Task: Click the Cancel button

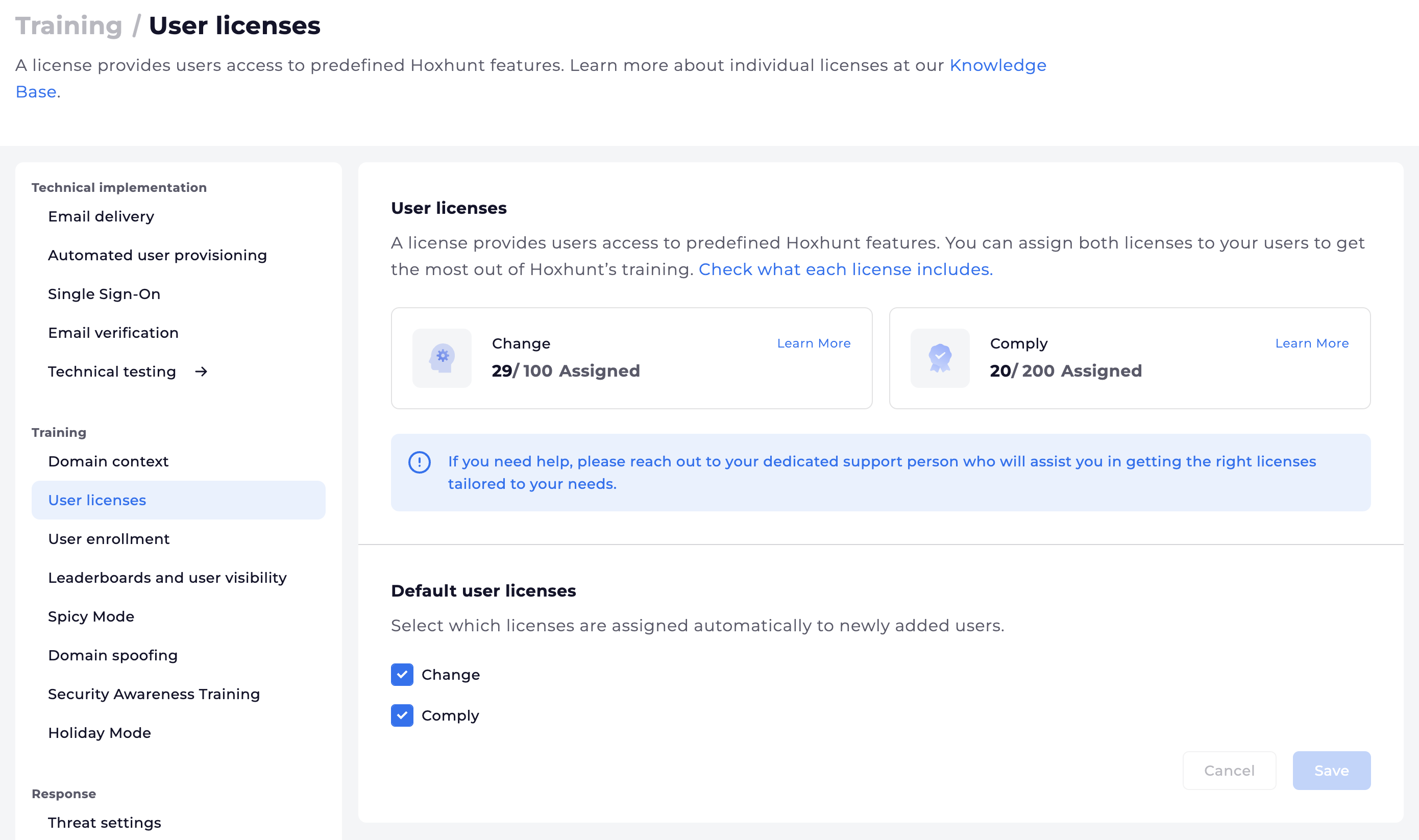Action: pyautogui.click(x=1230, y=771)
